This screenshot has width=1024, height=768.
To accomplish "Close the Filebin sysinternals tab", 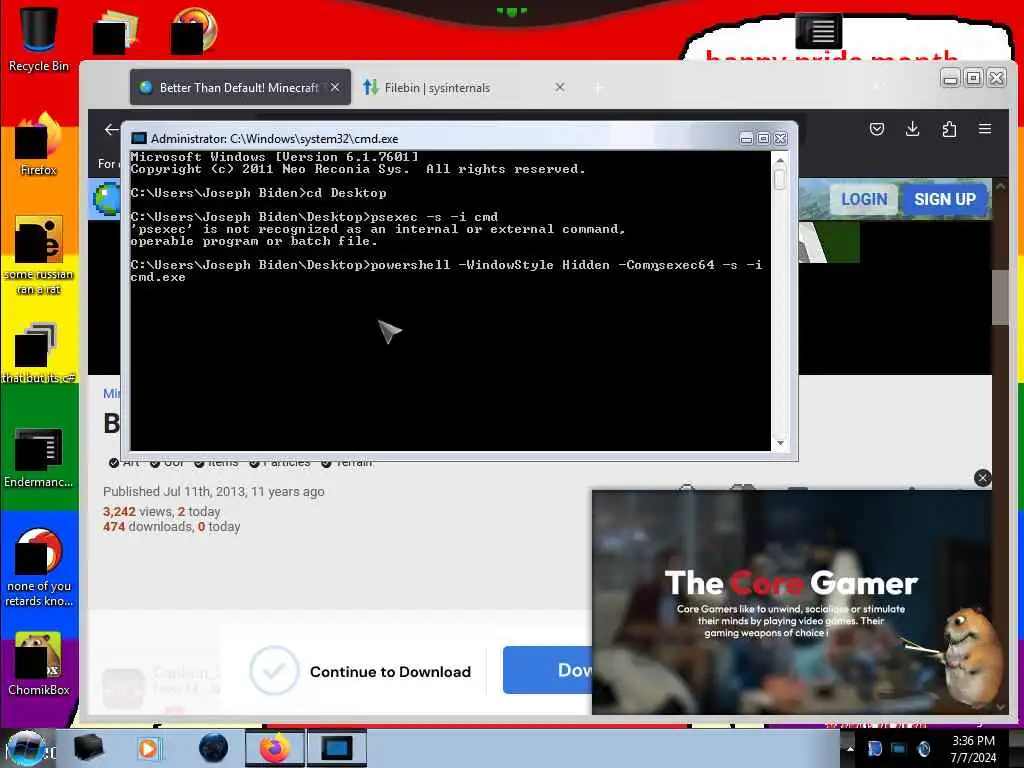I will point(560,87).
